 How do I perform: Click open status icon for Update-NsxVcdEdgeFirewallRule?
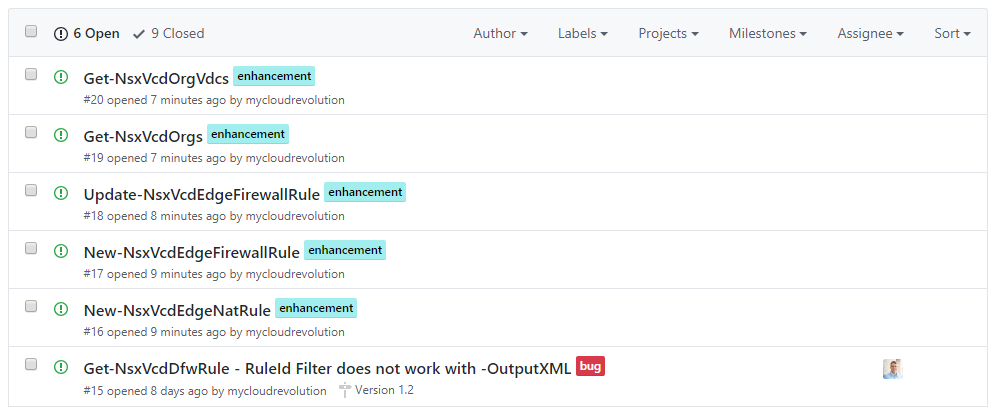[x=61, y=193]
